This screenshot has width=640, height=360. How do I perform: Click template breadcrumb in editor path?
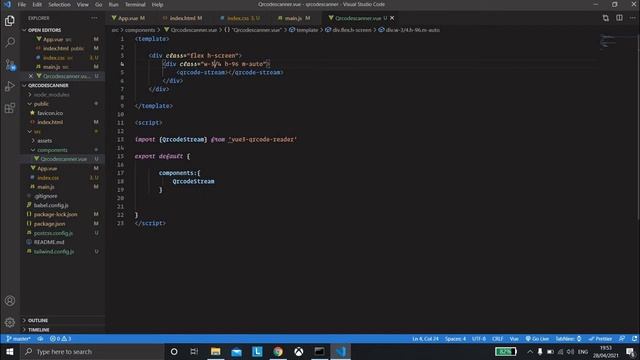304,30
